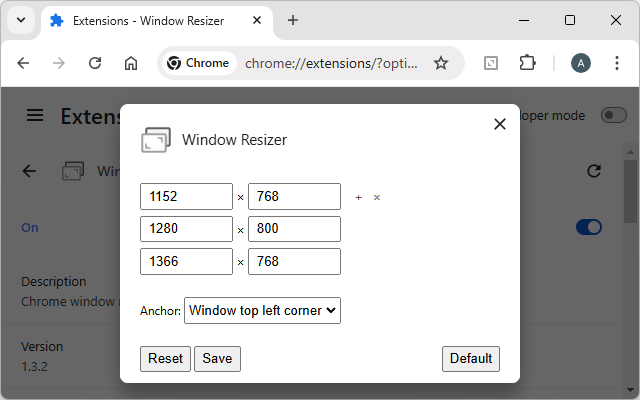The width and height of the screenshot is (640, 400).
Task: Add a size row with plus icon
Action: point(358,198)
